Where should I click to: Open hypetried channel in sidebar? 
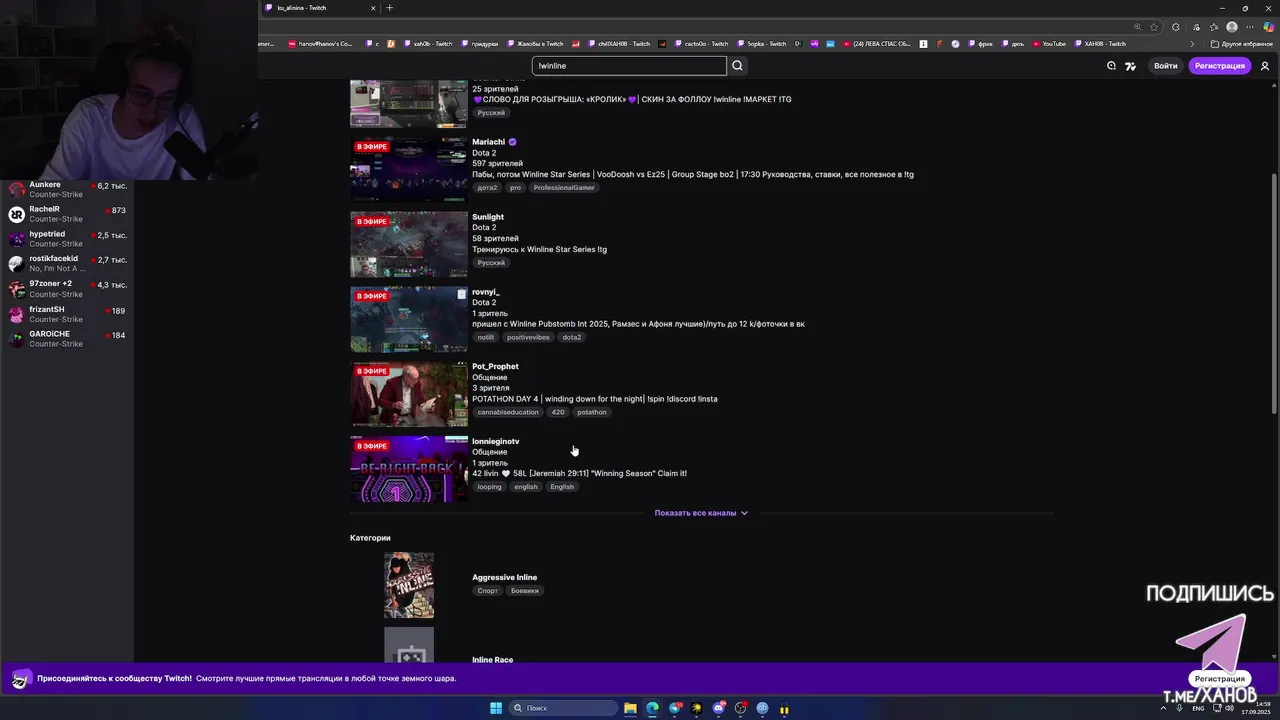click(67, 239)
